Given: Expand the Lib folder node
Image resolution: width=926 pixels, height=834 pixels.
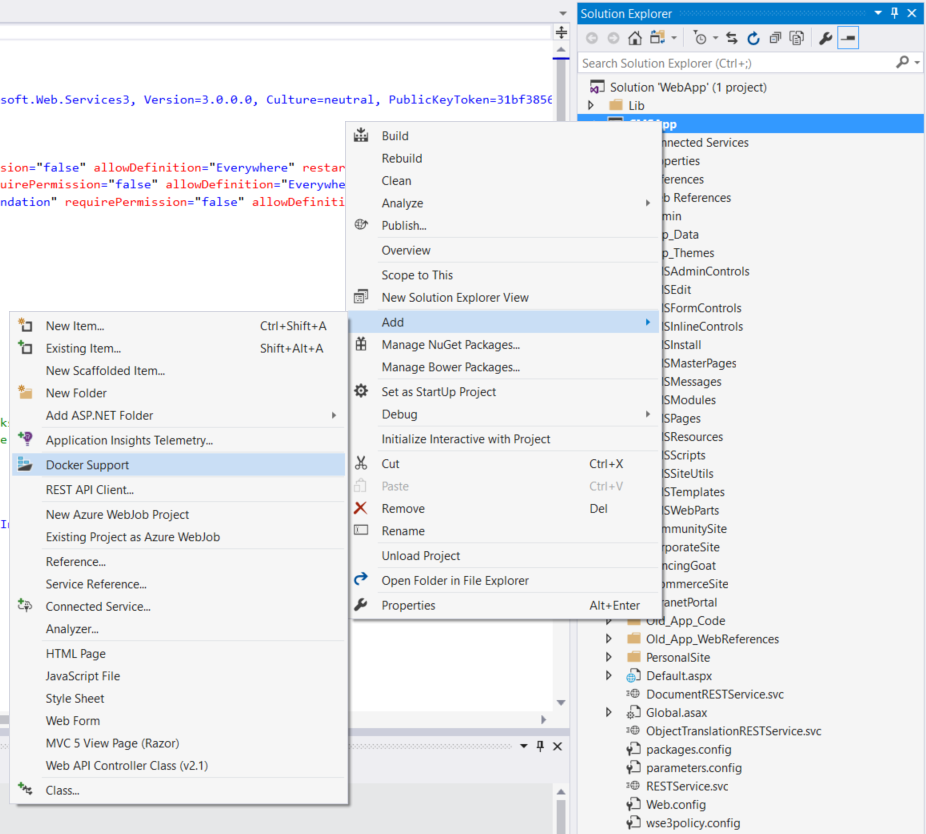Looking at the screenshot, I should pyautogui.click(x=591, y=105).
